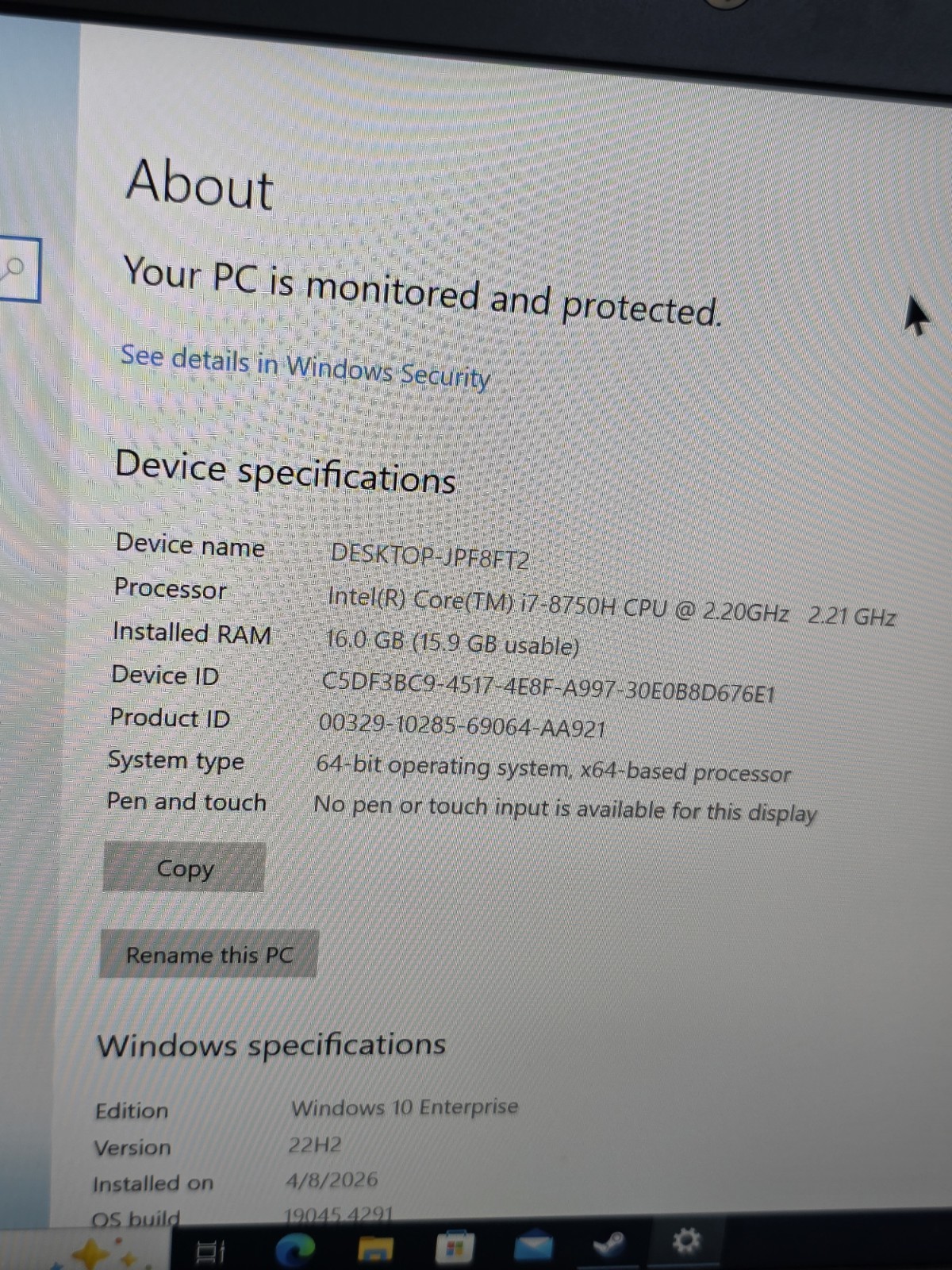Open Microsoft Store taskbar icon
The image size is (952, 1270).
454,1248
